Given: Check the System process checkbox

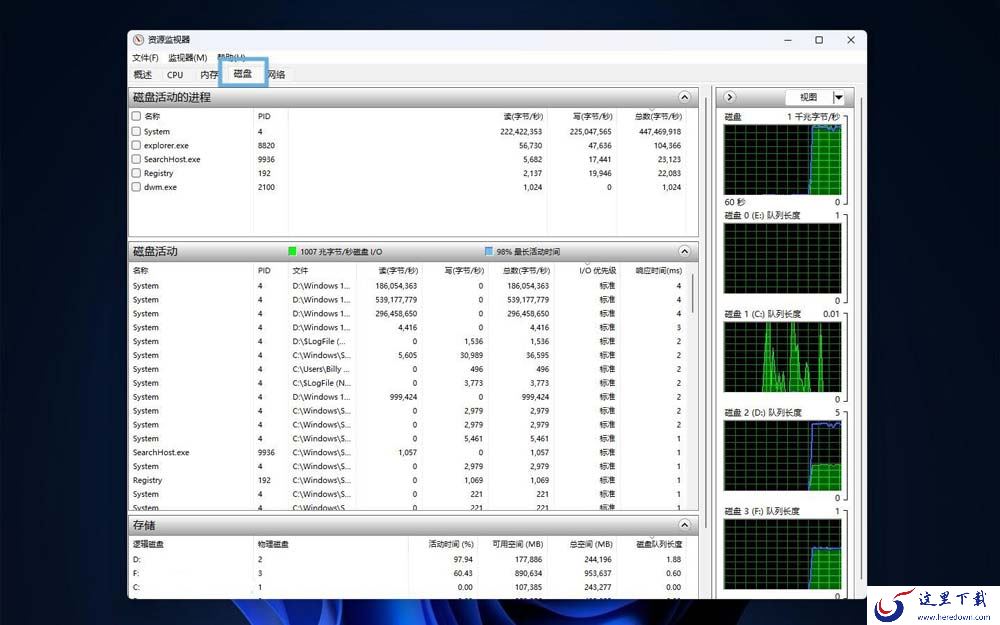Looking at the screenshot, I should [136, 131].
